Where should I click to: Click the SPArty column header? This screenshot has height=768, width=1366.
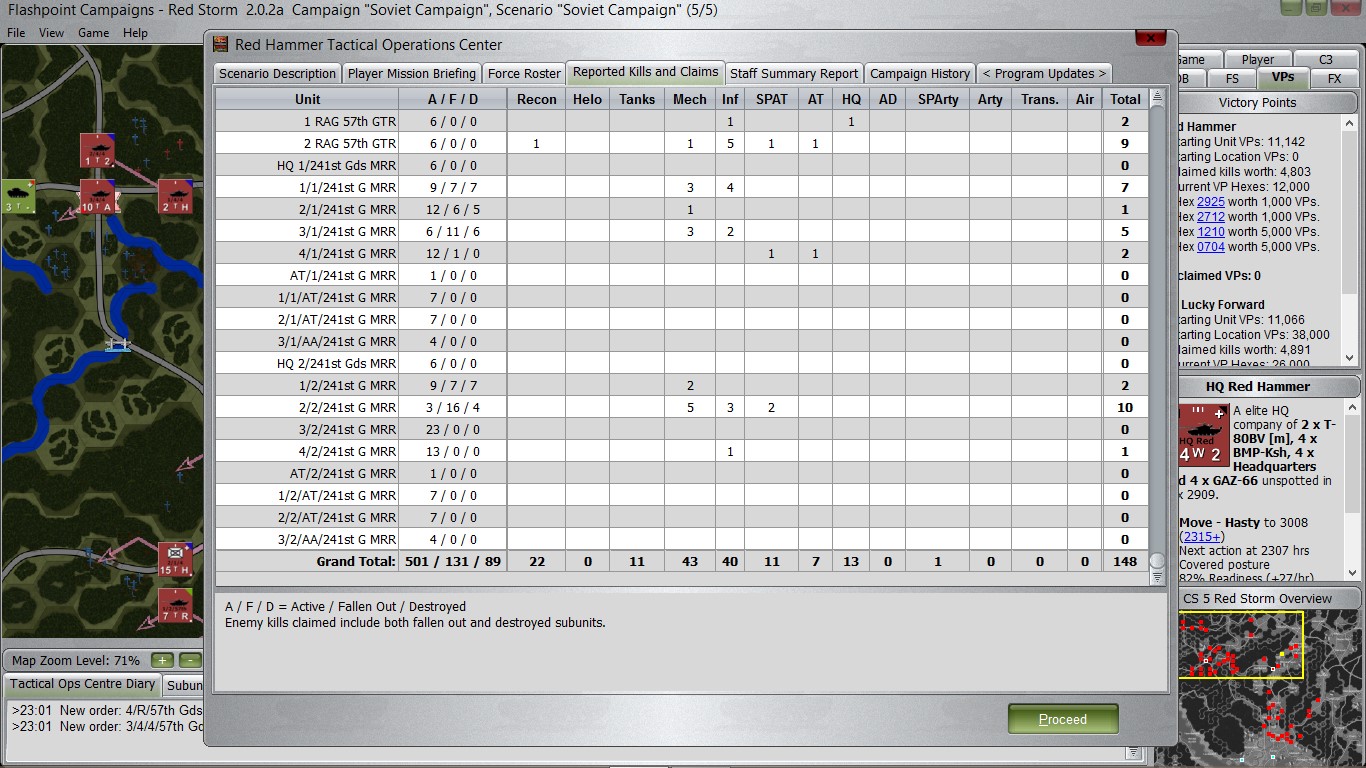click(938, 99)
